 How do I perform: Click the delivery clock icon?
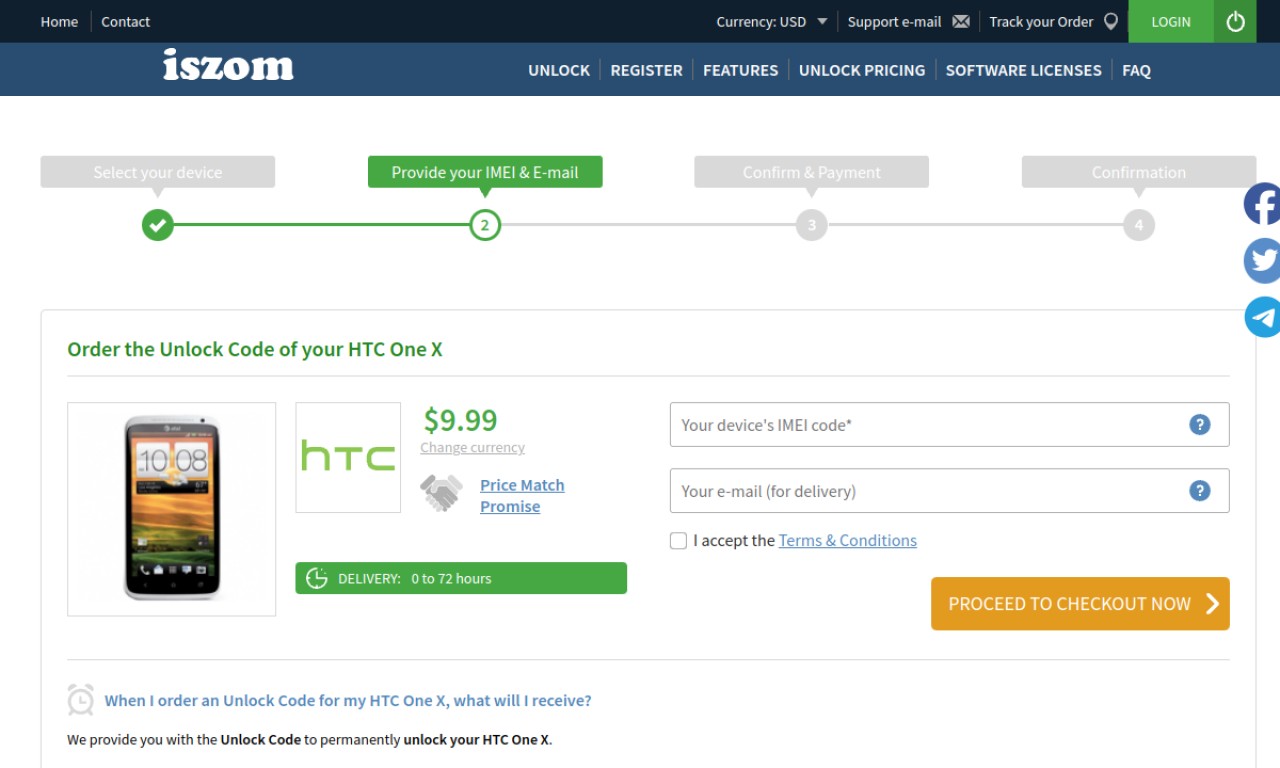tap(317, 578)
